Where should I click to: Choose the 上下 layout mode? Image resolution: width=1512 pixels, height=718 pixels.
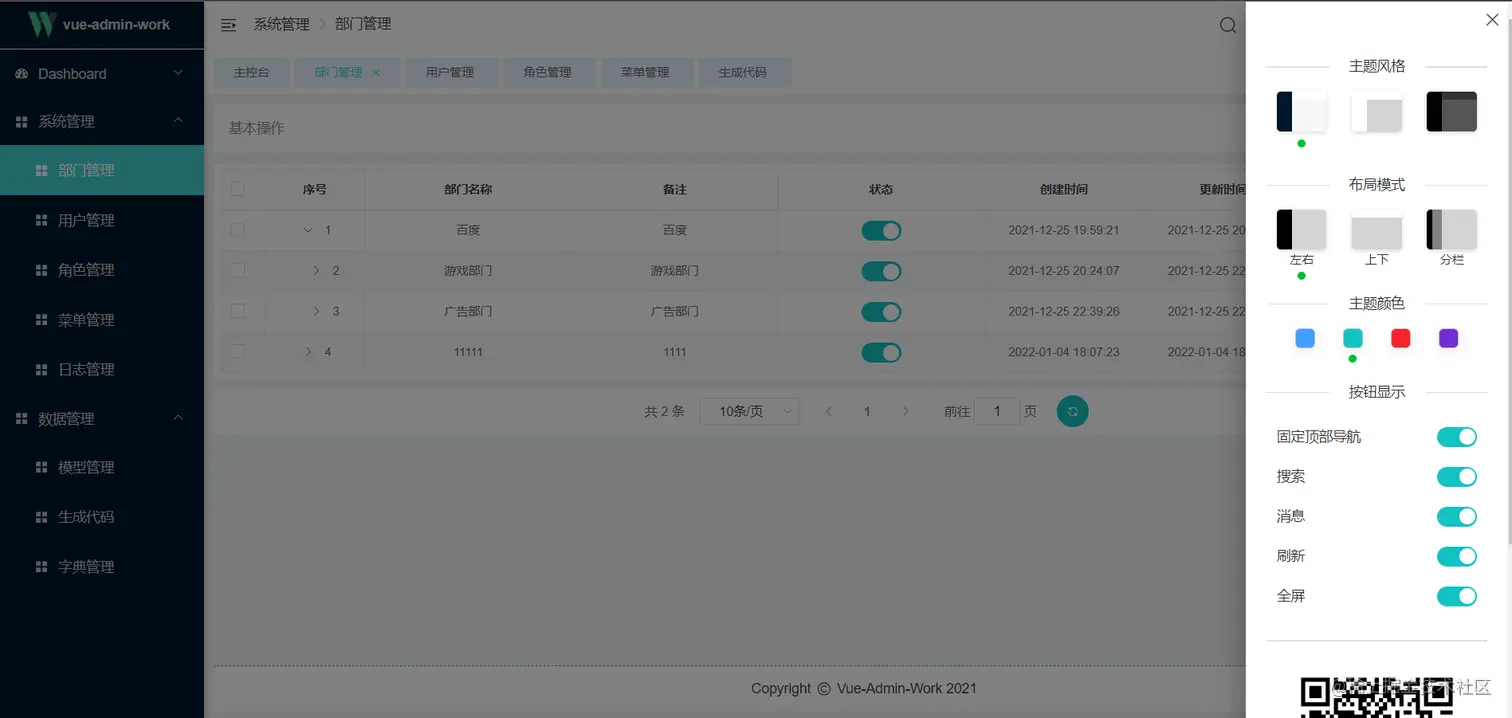click(x=1377, y=230)
